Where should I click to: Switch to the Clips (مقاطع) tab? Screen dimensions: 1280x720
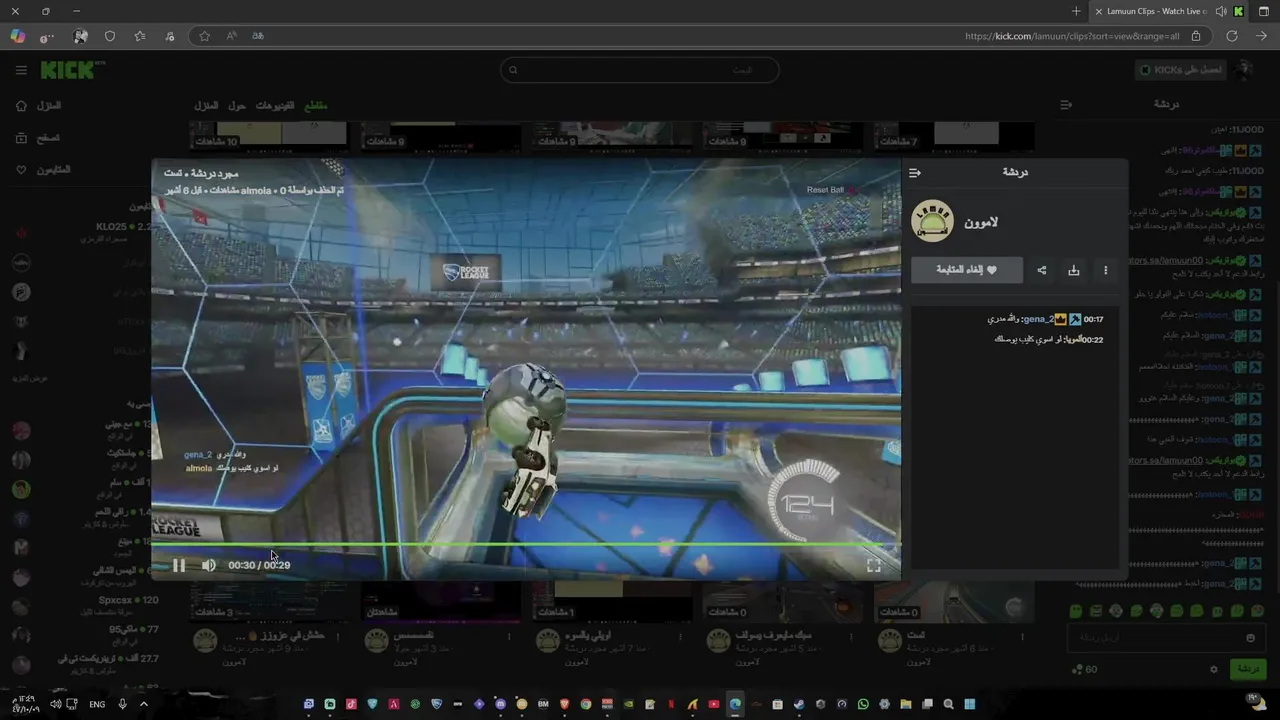click(315, 106)
